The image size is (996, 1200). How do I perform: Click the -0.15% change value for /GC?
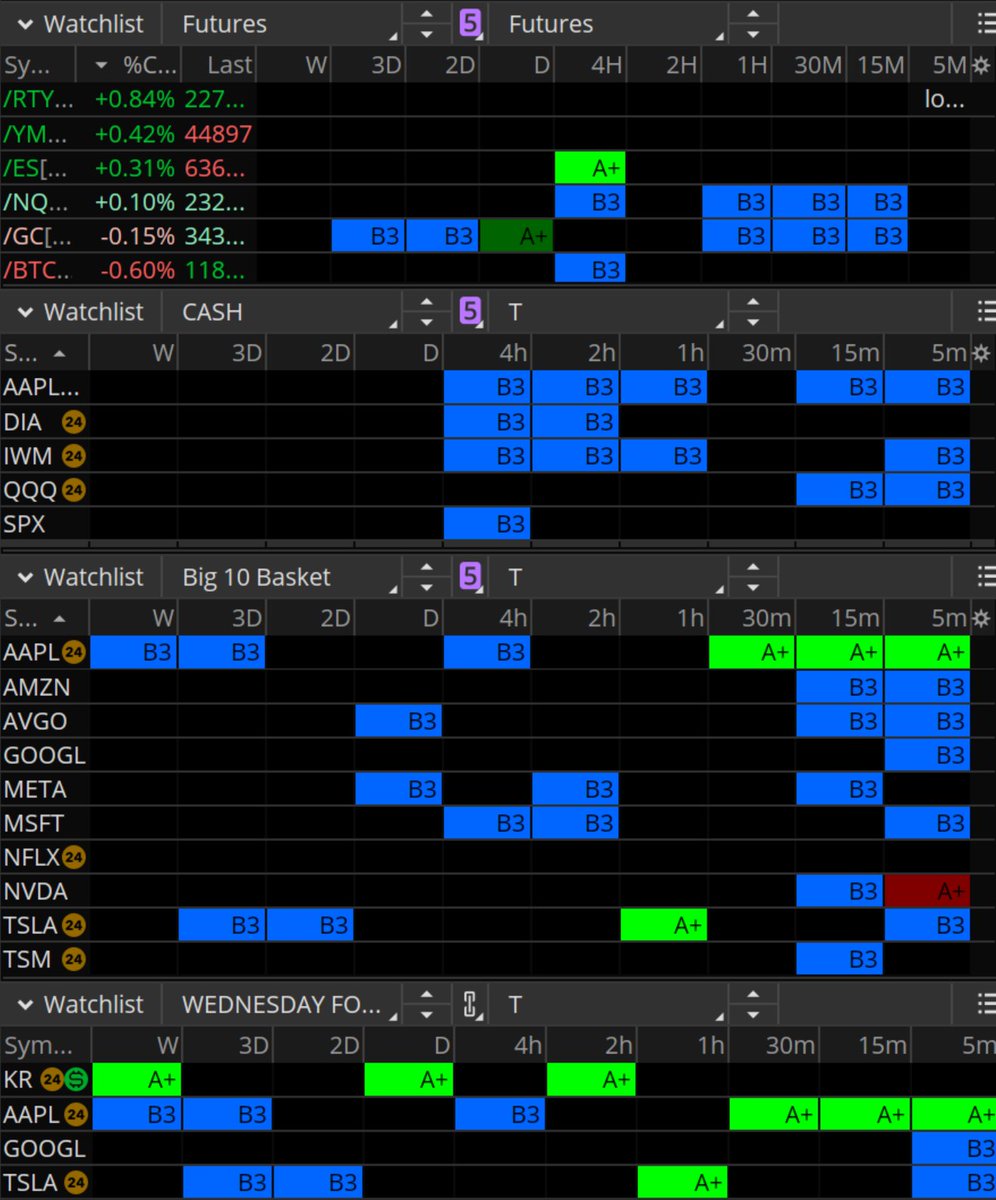[136, 236]
